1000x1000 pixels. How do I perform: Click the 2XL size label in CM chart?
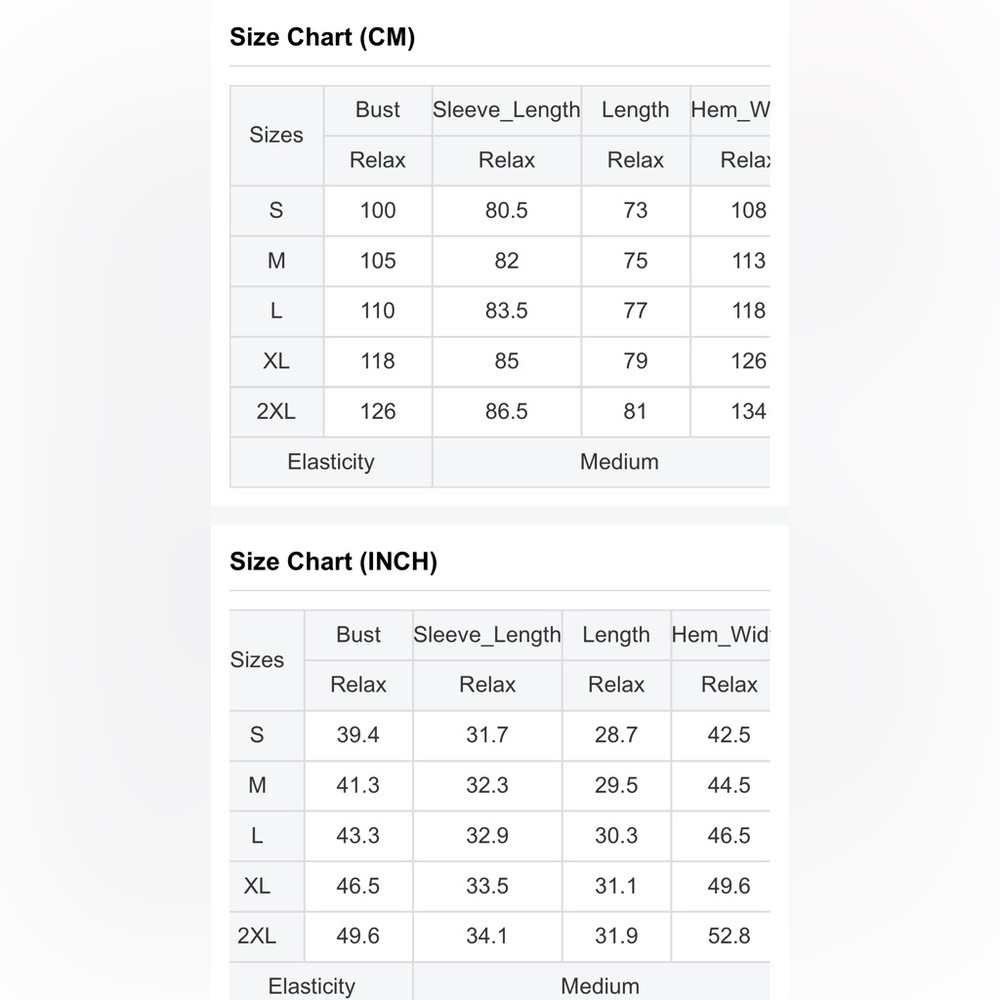(276, 411)
